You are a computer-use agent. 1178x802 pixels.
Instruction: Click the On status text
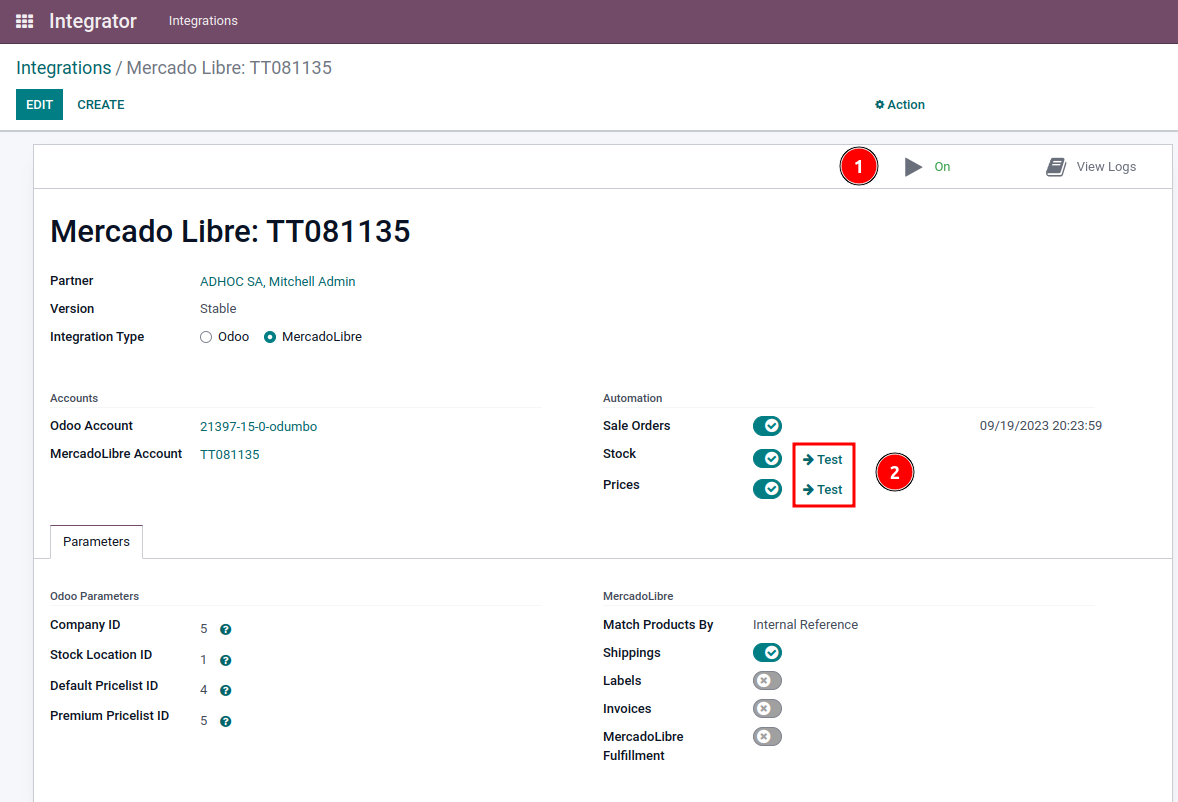click(x=942, y=167)
